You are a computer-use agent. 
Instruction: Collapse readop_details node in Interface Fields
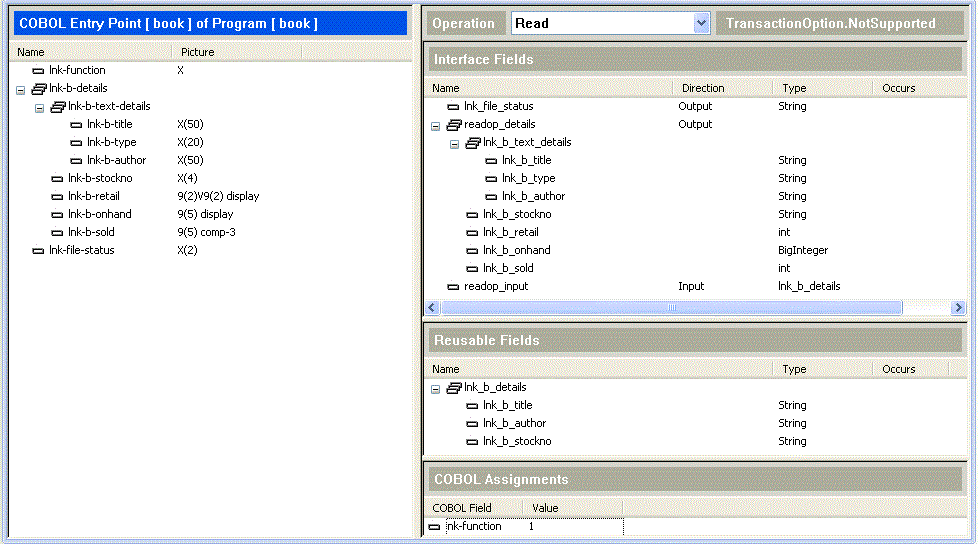point(436,125)
